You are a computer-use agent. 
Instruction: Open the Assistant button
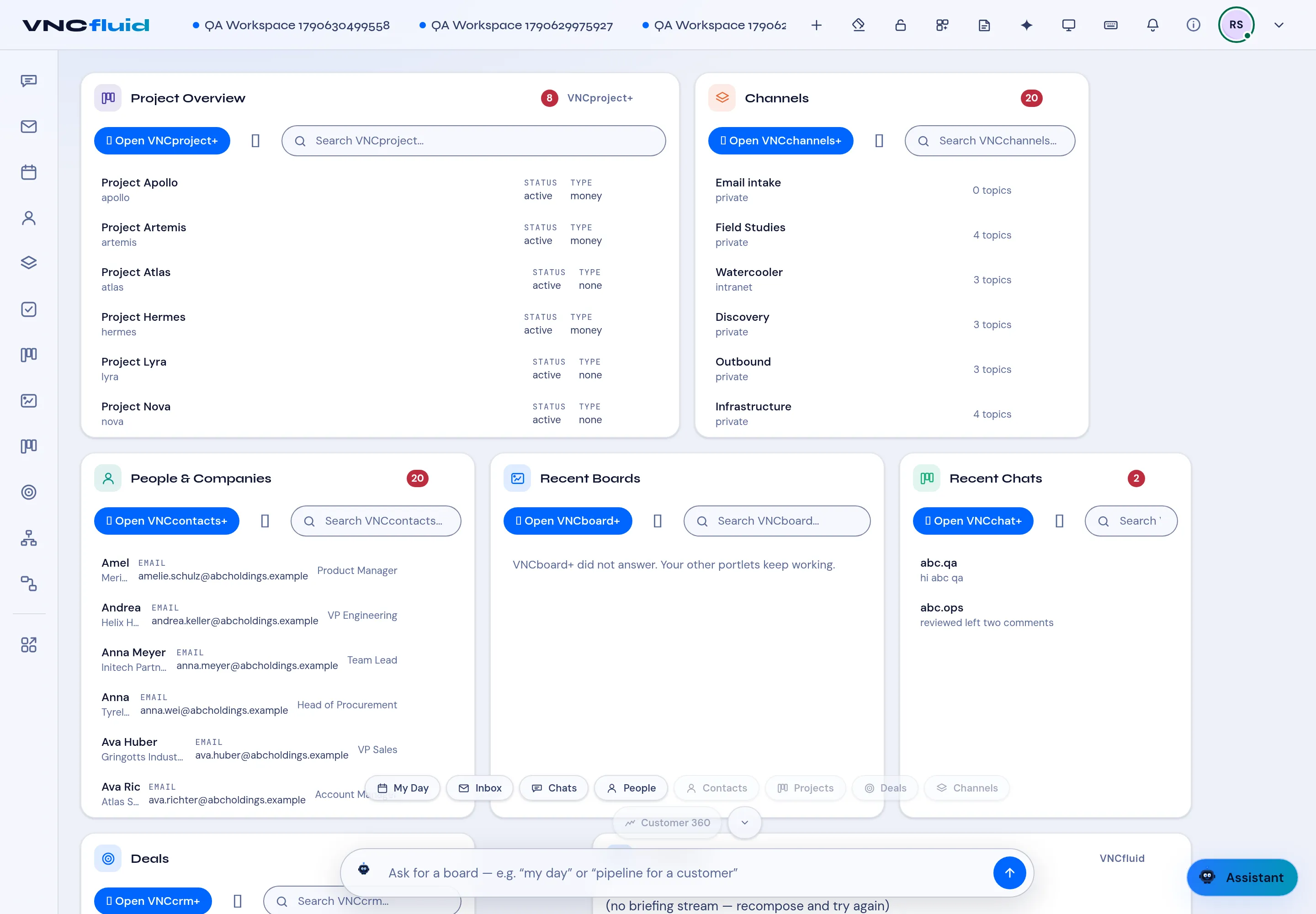(x=1242, y=877)
